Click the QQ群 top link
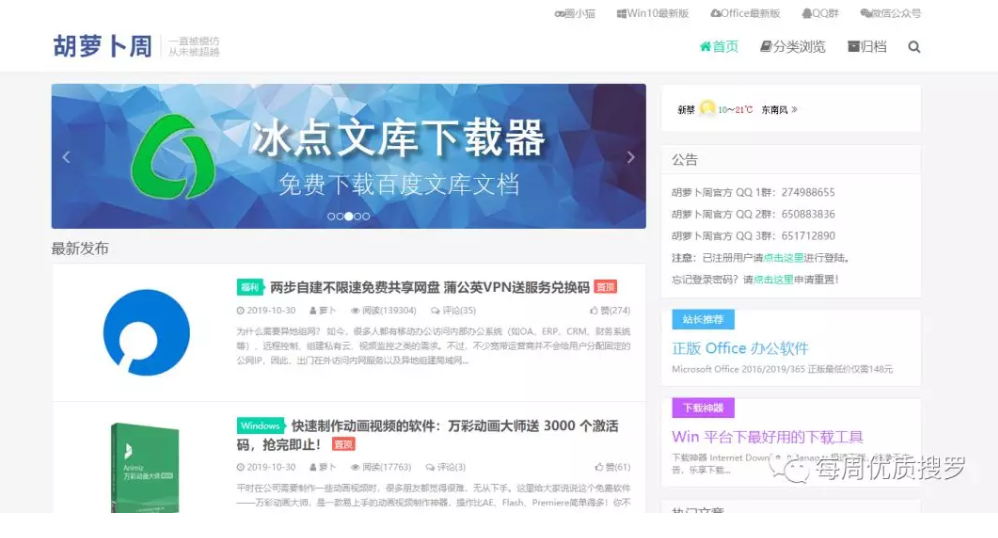 tap(820, 13)
